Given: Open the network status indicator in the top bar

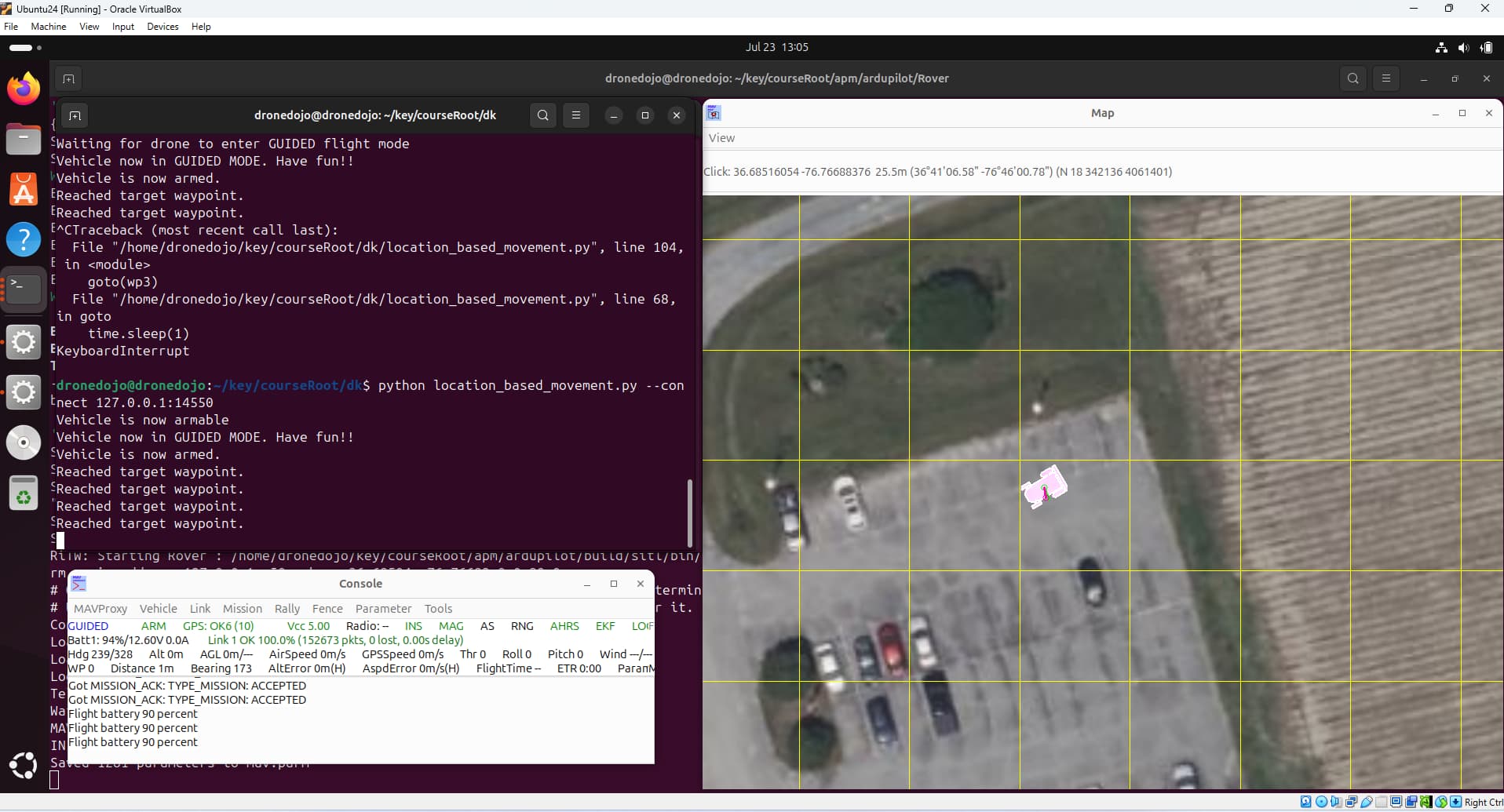Looking at the screenshot, I should click(1441, 47).
